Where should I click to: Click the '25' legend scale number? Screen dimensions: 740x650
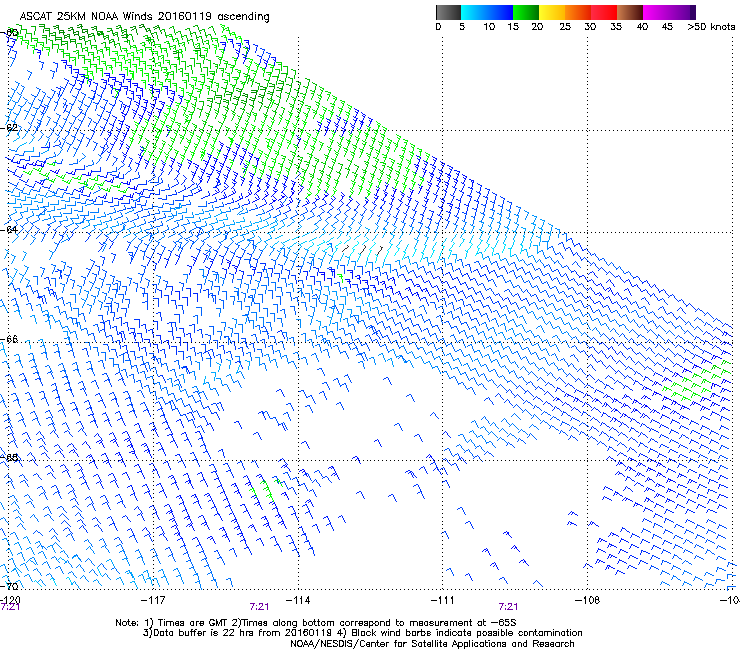[x=565, y=27]
